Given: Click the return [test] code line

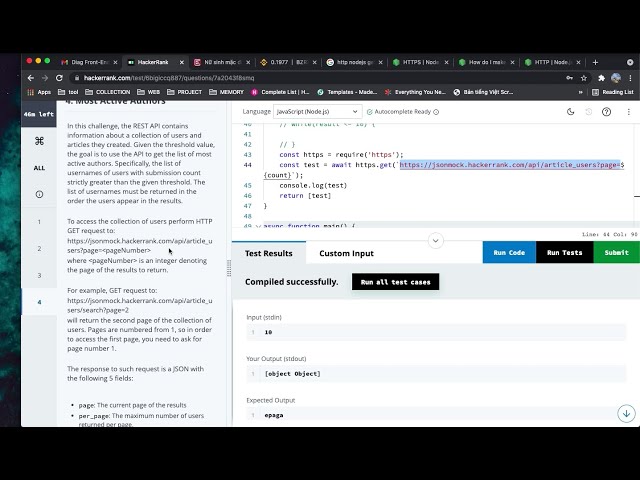Looking at the screenshot, I should (x=305, y=196).
